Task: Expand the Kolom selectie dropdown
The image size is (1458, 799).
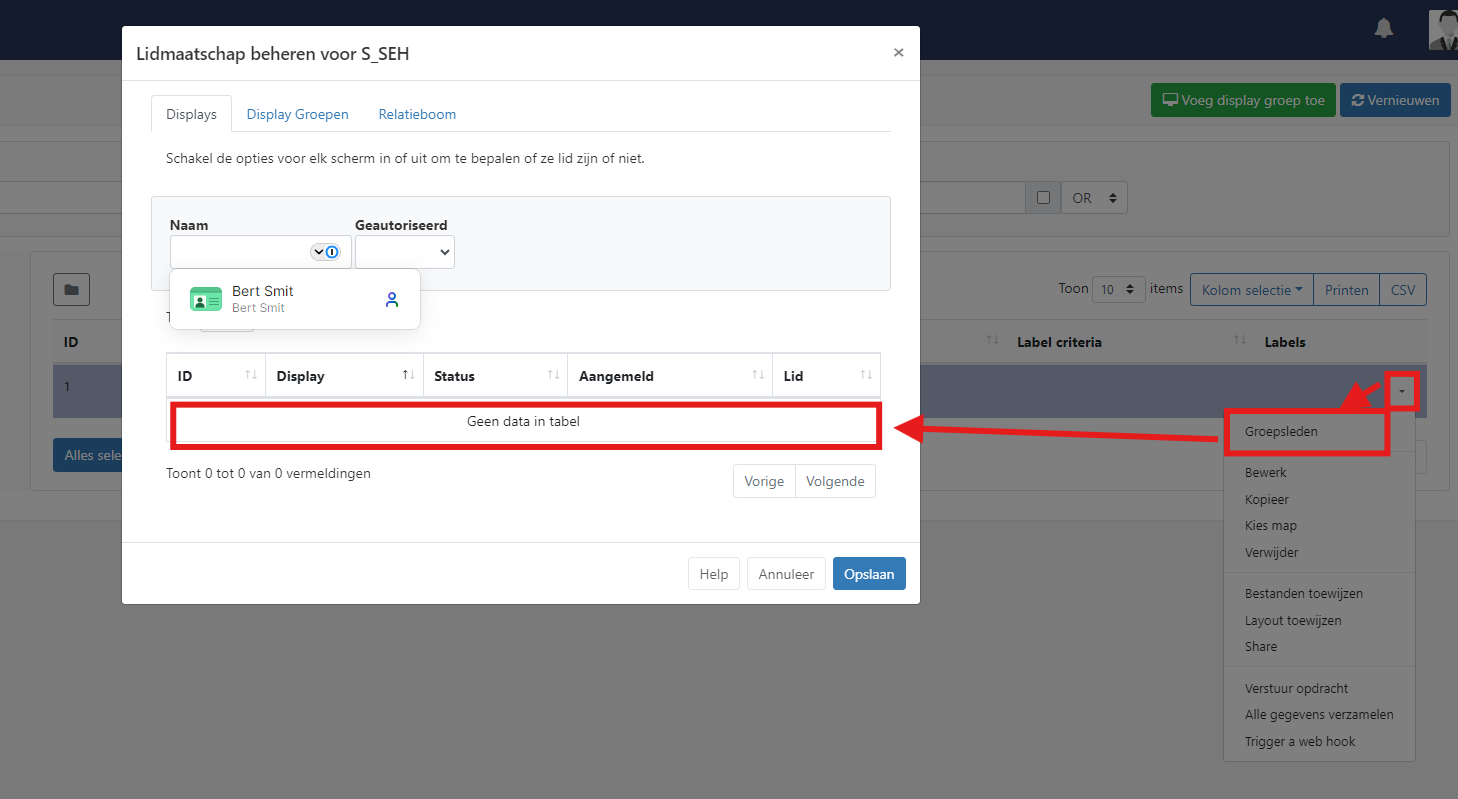Action: tap(1251, 290)
